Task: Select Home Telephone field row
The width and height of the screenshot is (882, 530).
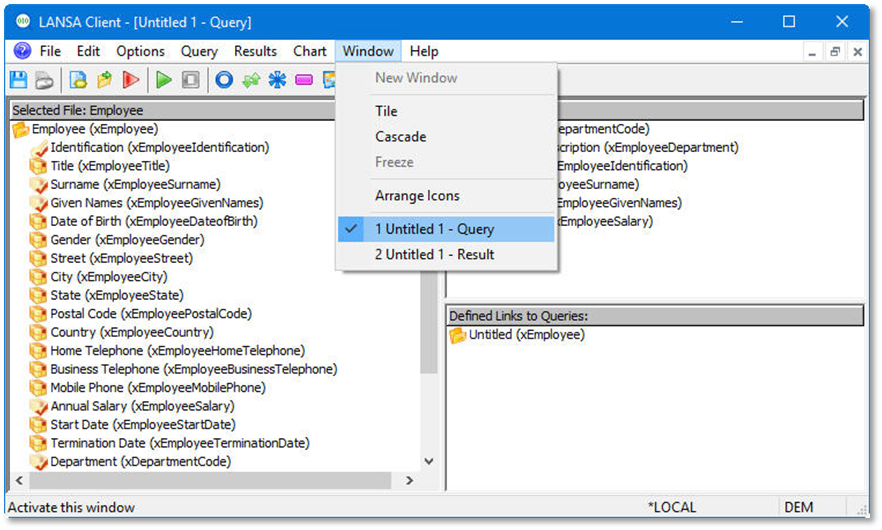Action: point(177,351)
